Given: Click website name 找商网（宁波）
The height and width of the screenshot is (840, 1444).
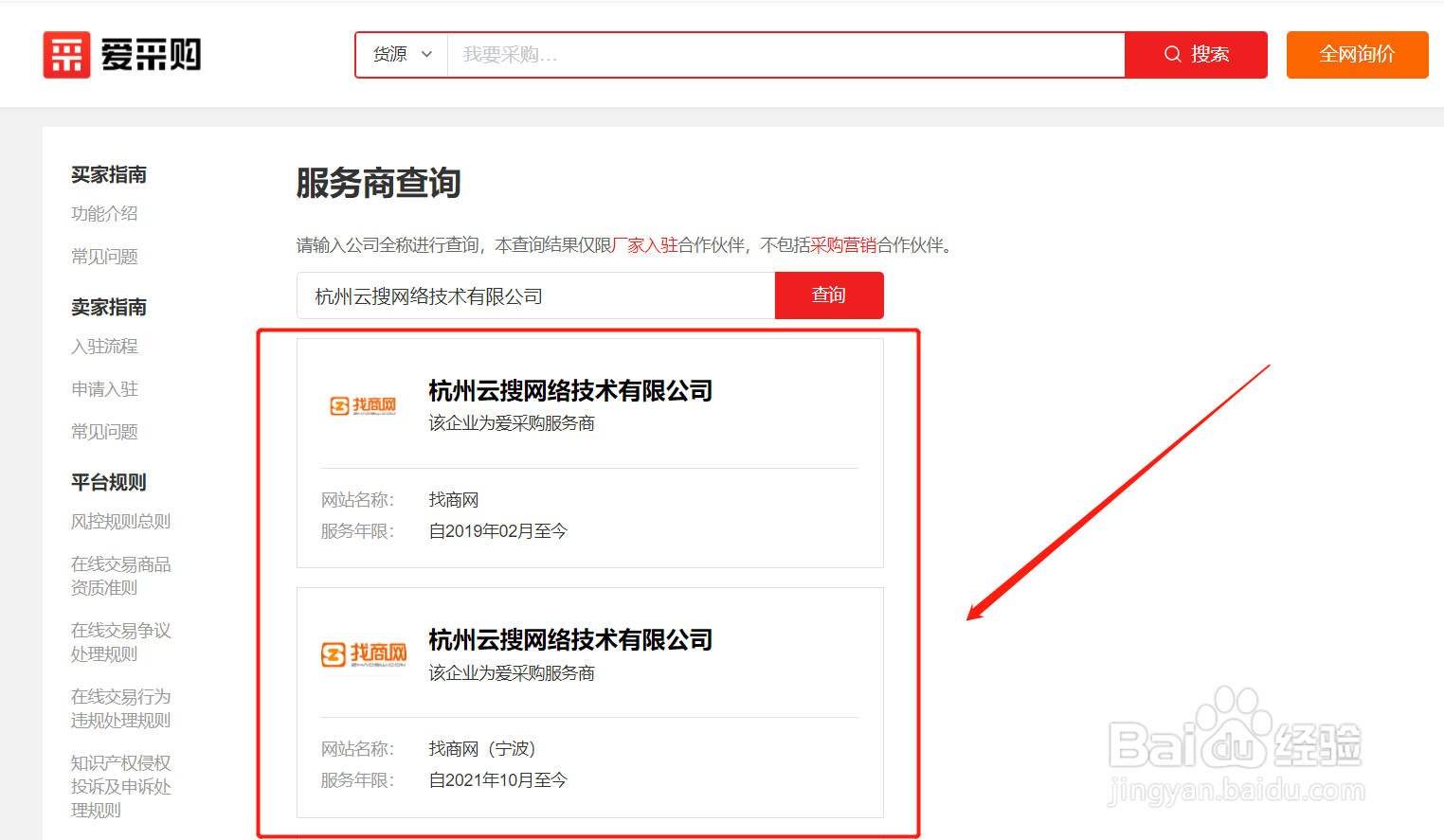Looking at the screenshot, I should [482, 749].
